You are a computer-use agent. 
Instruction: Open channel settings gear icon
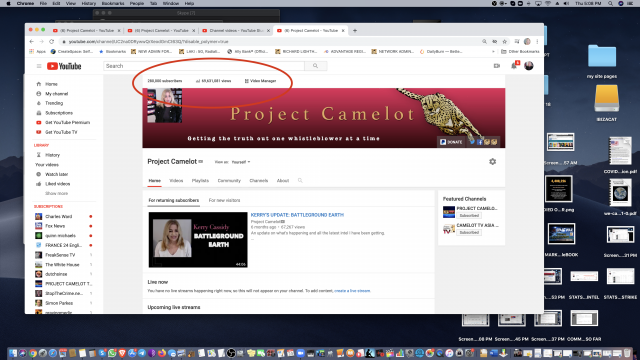point(493,162)
